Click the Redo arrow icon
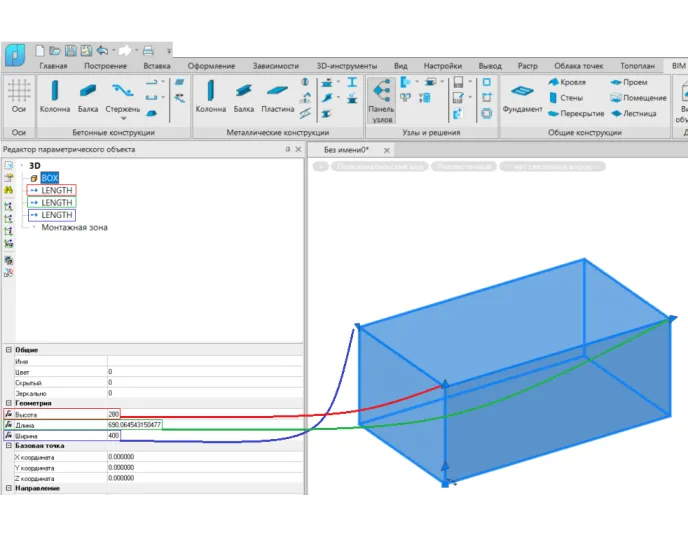The height and width of the screenshot is (537, 688). [x=125, y=50]
